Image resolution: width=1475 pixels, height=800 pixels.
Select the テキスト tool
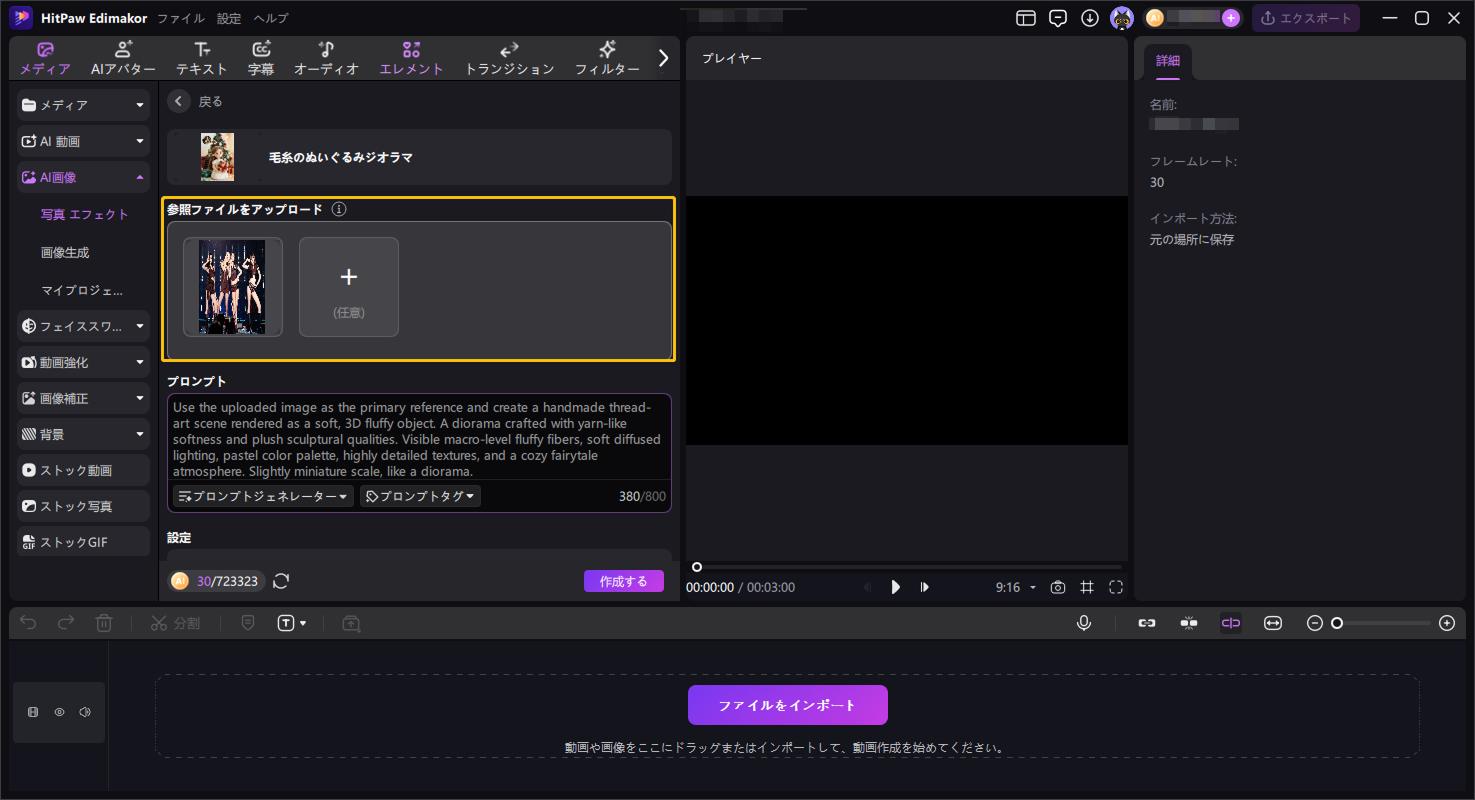(201, 57)
